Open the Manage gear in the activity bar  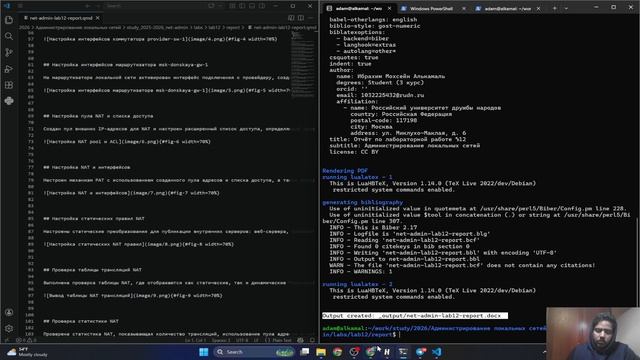tap(9, 328)
